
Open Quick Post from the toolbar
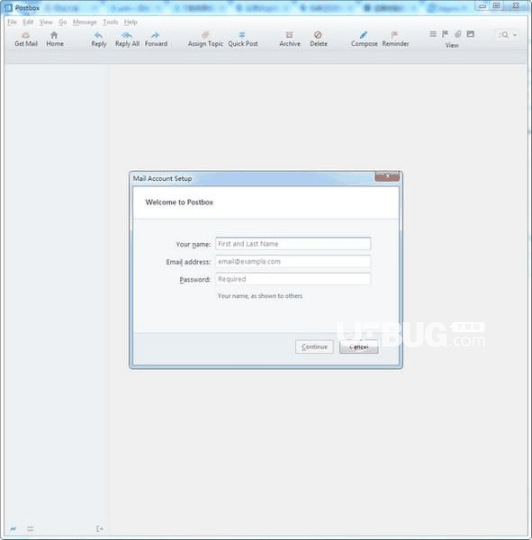coord(243,39)
